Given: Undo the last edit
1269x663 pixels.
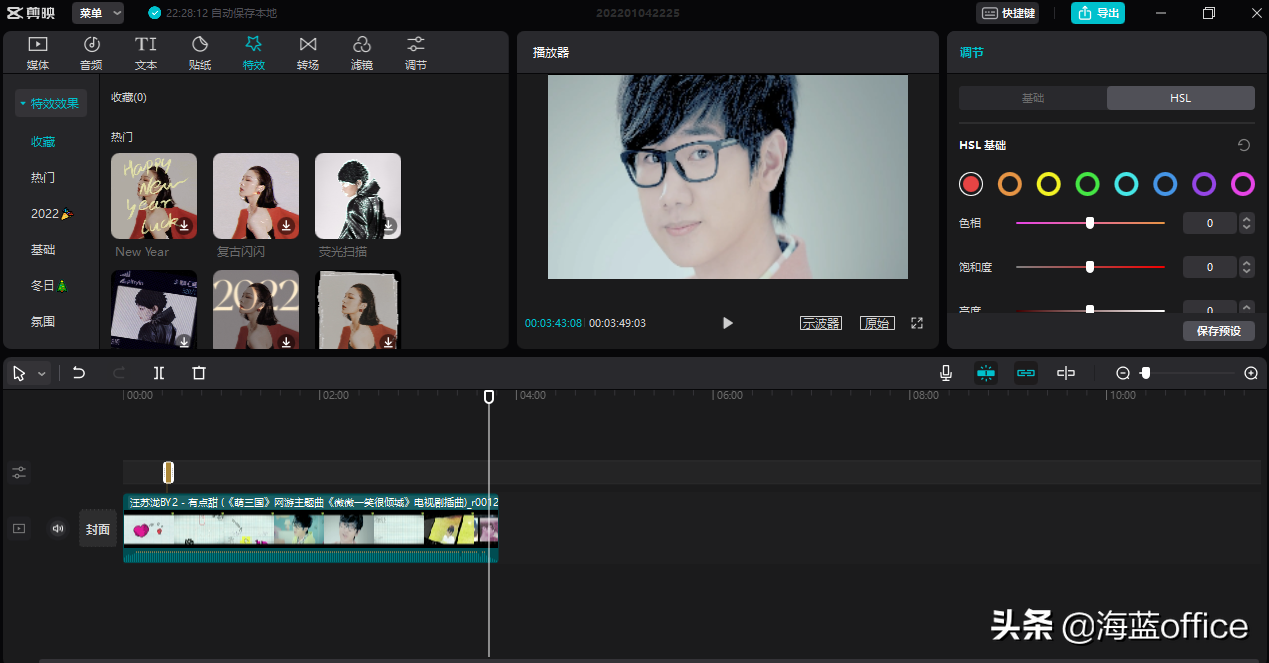Looking at the screenshot, I should [79, 373].
